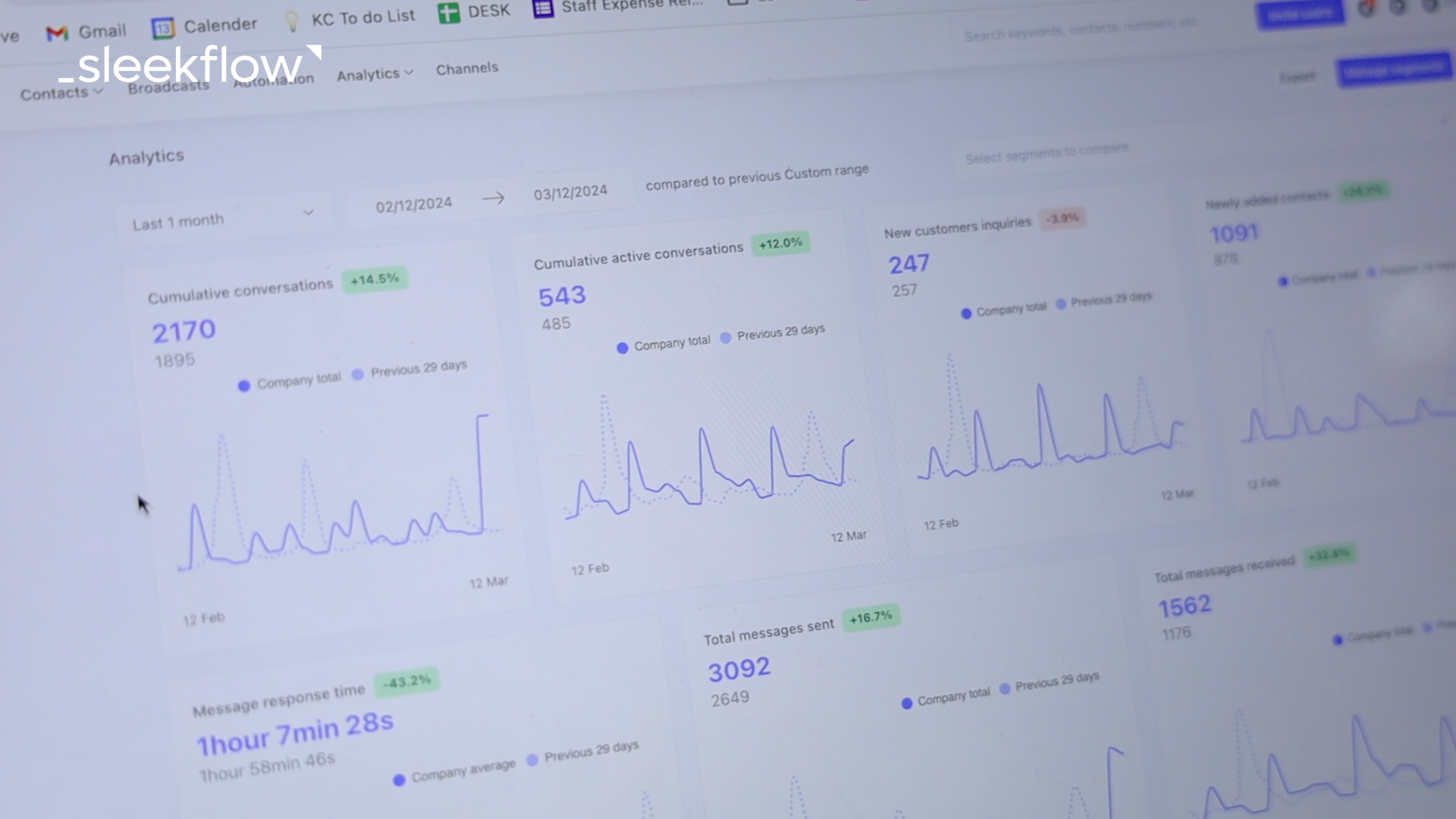The image size is (1456, 819).
Task: Toggle Previous 29 days in New customers inquiries
Action: pos(1104,300)
